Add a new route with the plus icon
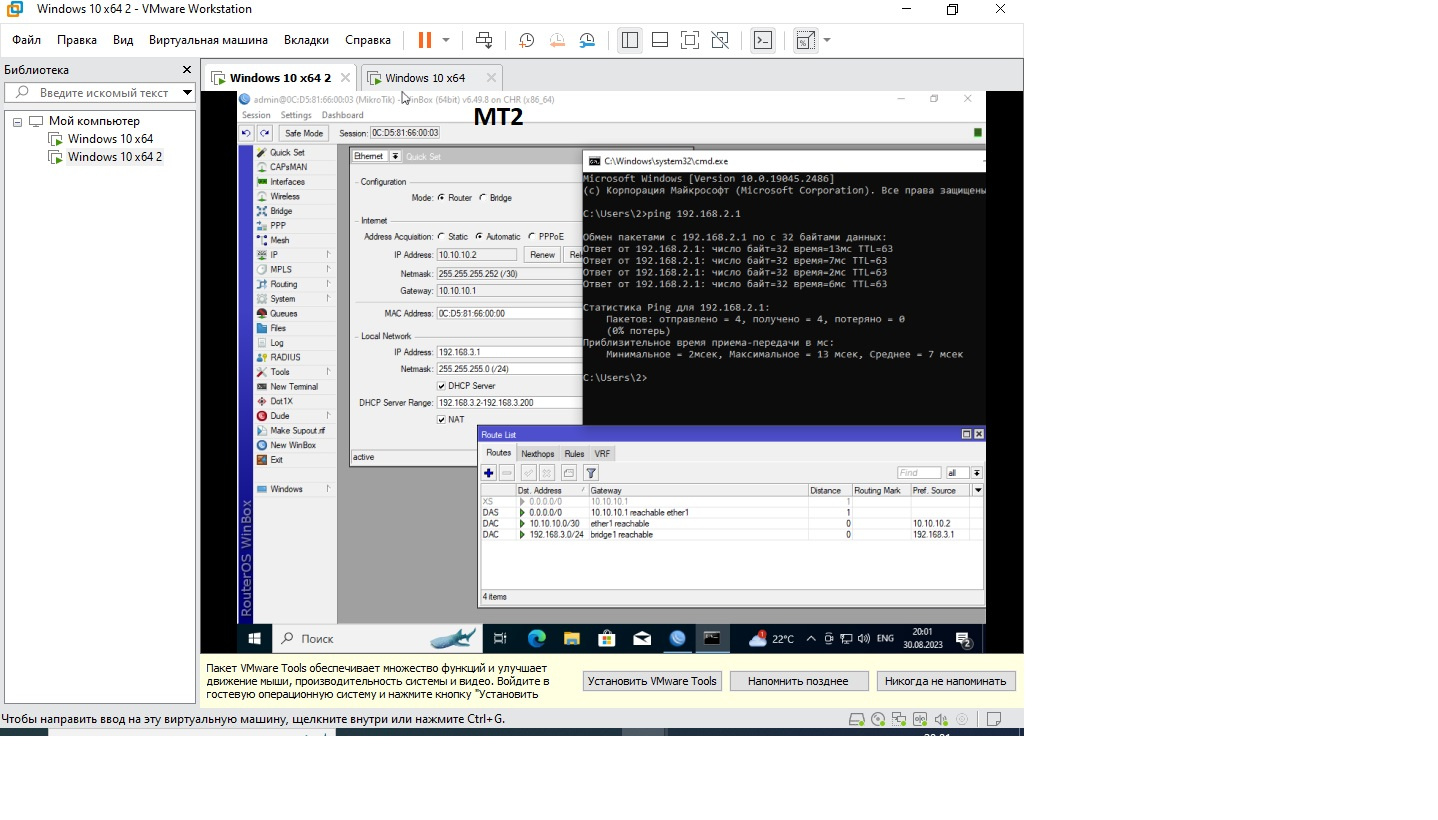 pyautogui.click(x=489, y=473)
